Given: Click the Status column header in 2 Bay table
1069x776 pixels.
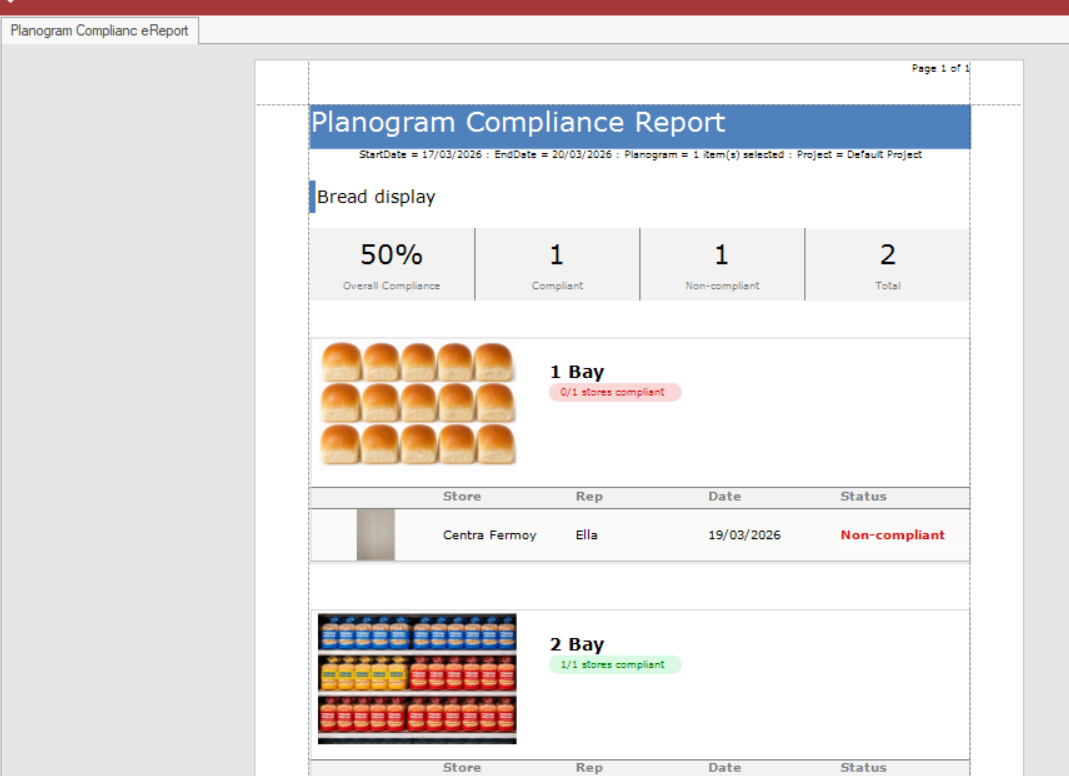Looking at the screenshot, I should click(863, 768).
